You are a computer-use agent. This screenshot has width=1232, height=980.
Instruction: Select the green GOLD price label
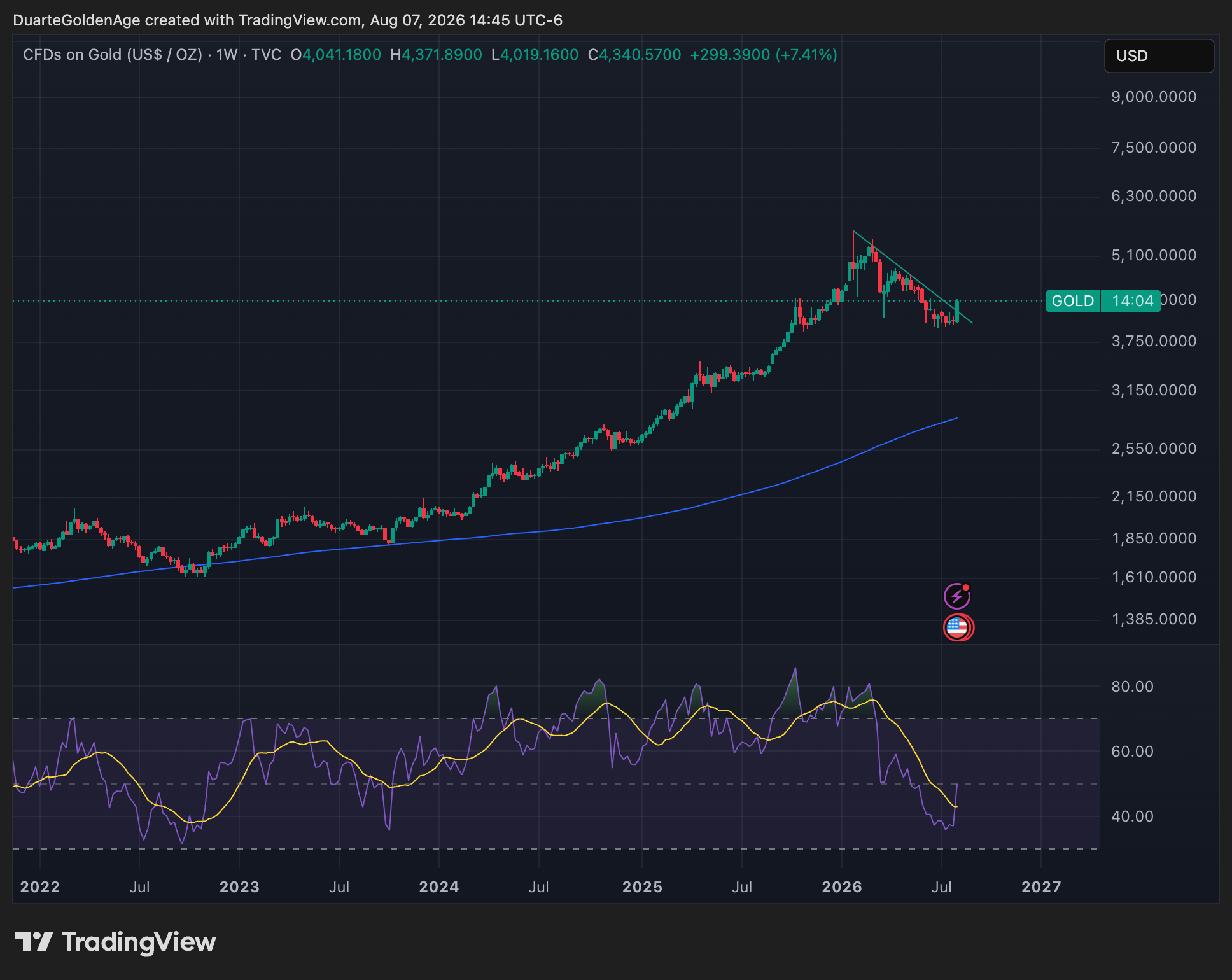tap(1073, 300)
